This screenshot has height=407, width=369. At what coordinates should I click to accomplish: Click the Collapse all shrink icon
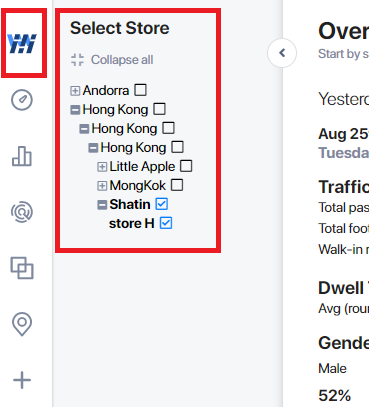tap(77, 60)
